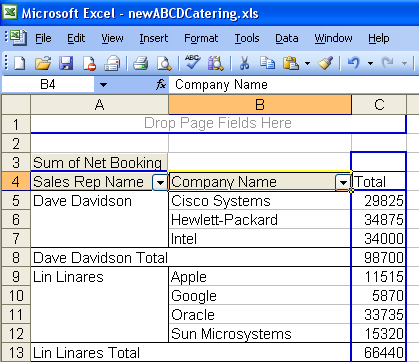Image resolution: width=419 pixels, height=362 pixels.
Task: Click in the Name Box showing B4
Action: (48, 85)
